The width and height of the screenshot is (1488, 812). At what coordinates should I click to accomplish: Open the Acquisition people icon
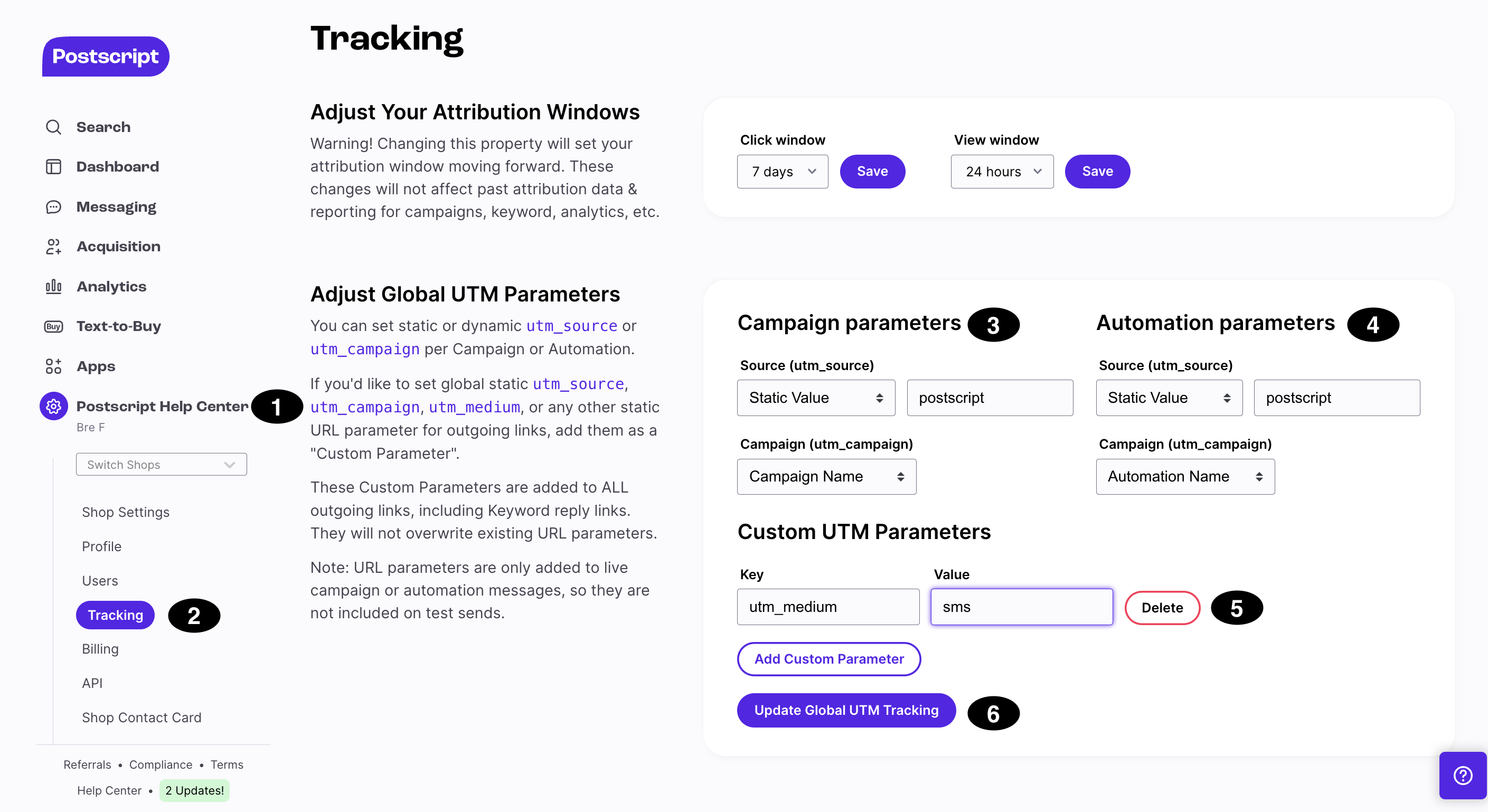tap(53, 247)
